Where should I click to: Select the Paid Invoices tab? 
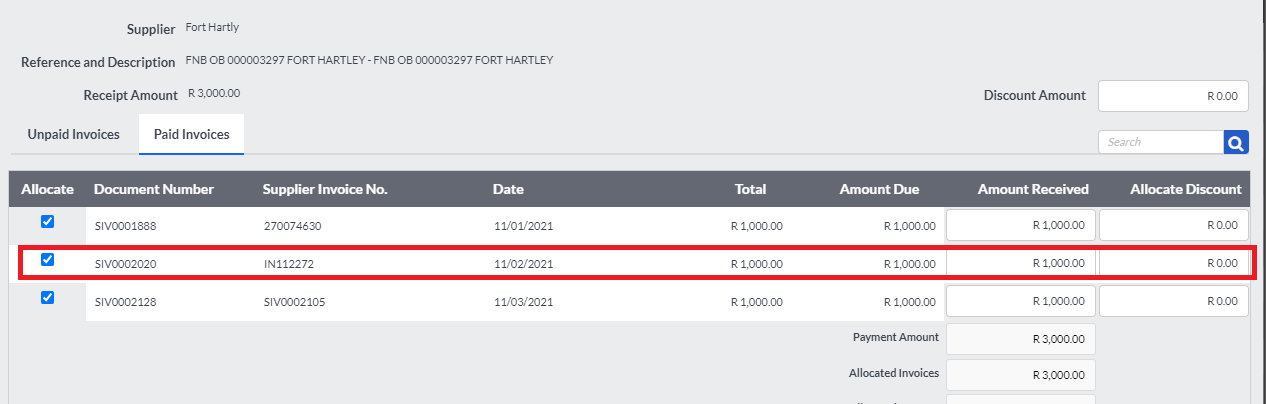pyautogui.click(x=192, y=134)
